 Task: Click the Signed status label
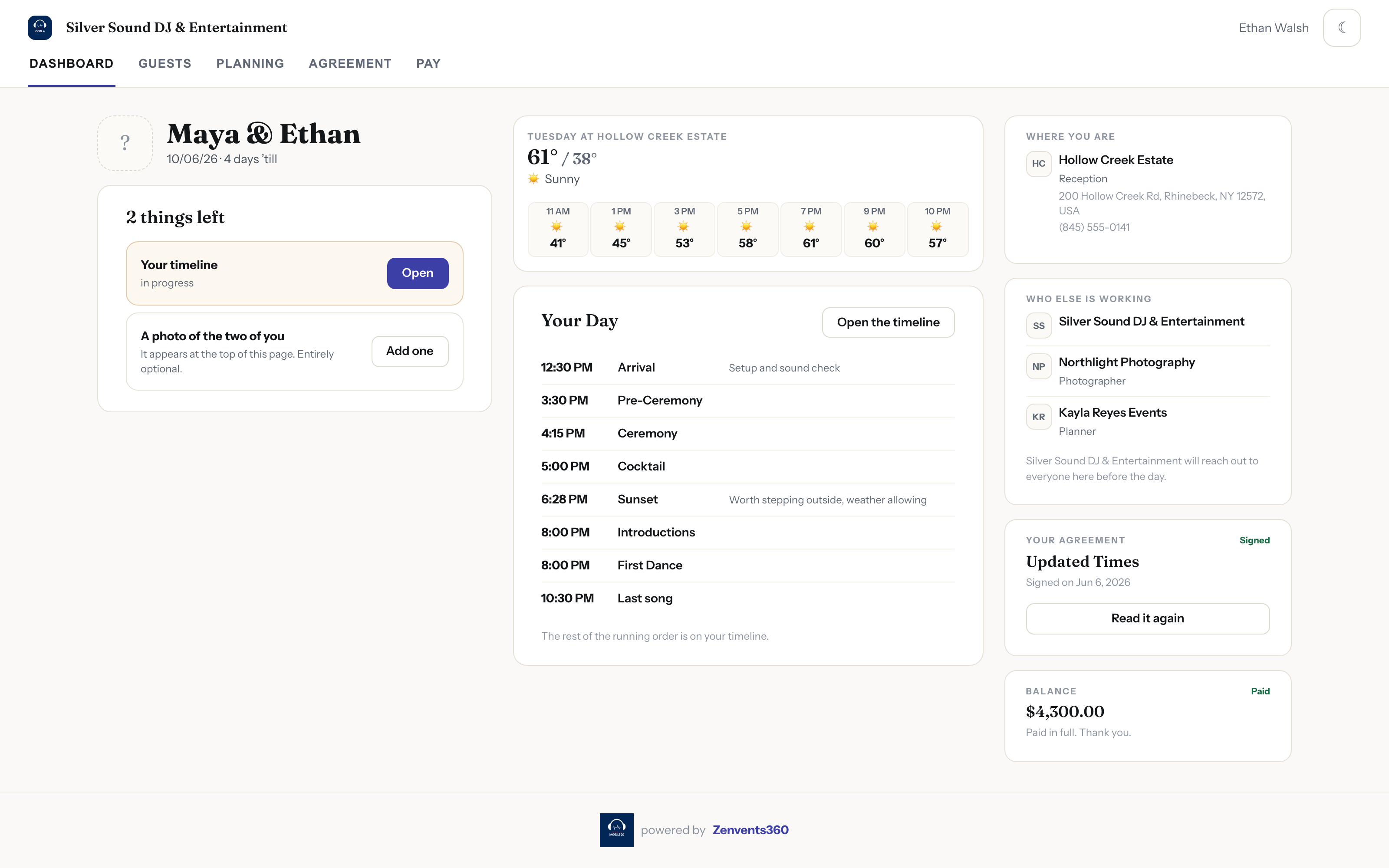pos(1254,540)
